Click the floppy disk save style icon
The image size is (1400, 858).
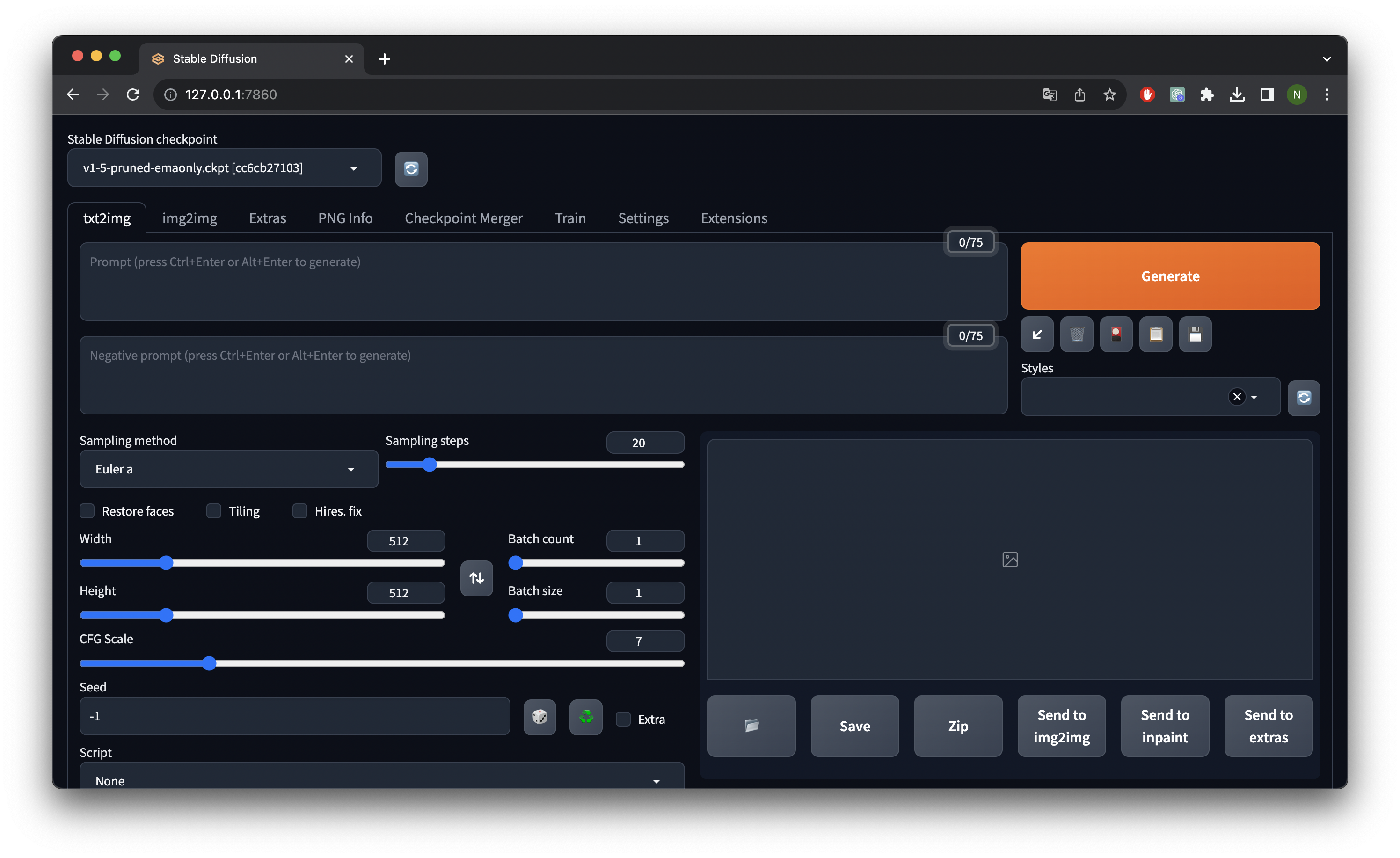(1195, 334)
